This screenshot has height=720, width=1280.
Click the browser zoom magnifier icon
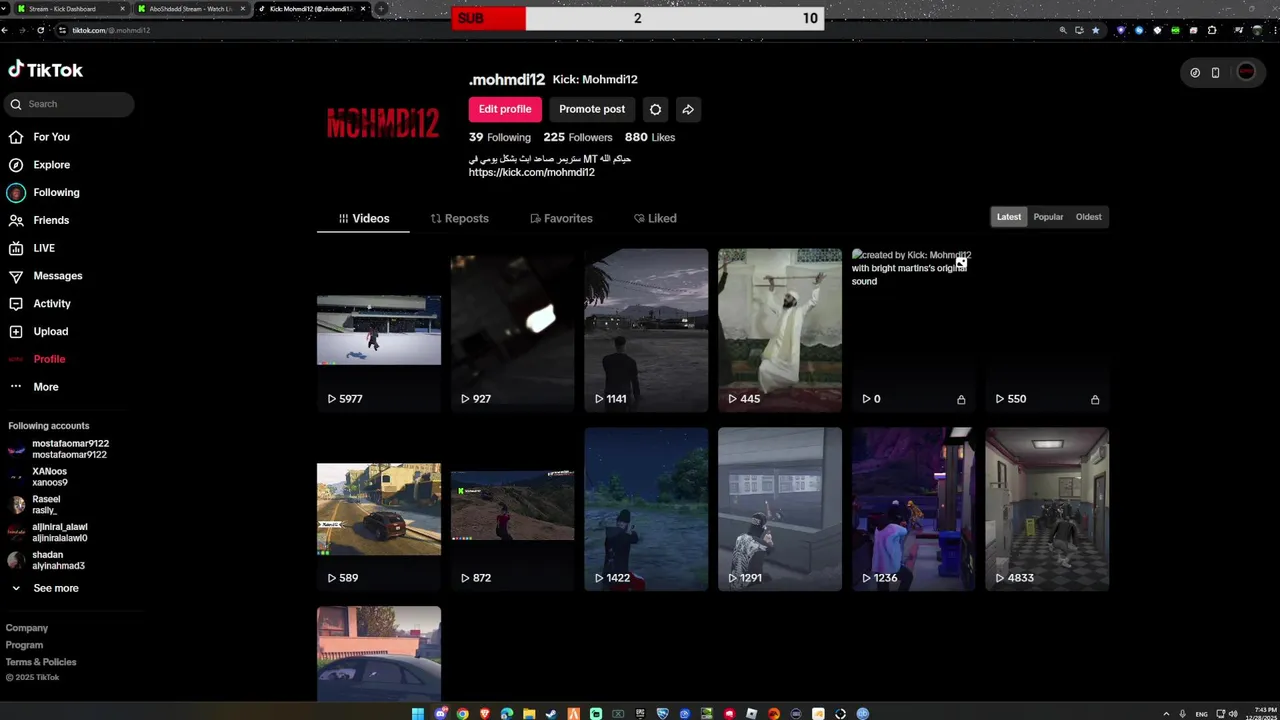(1063, 30)
